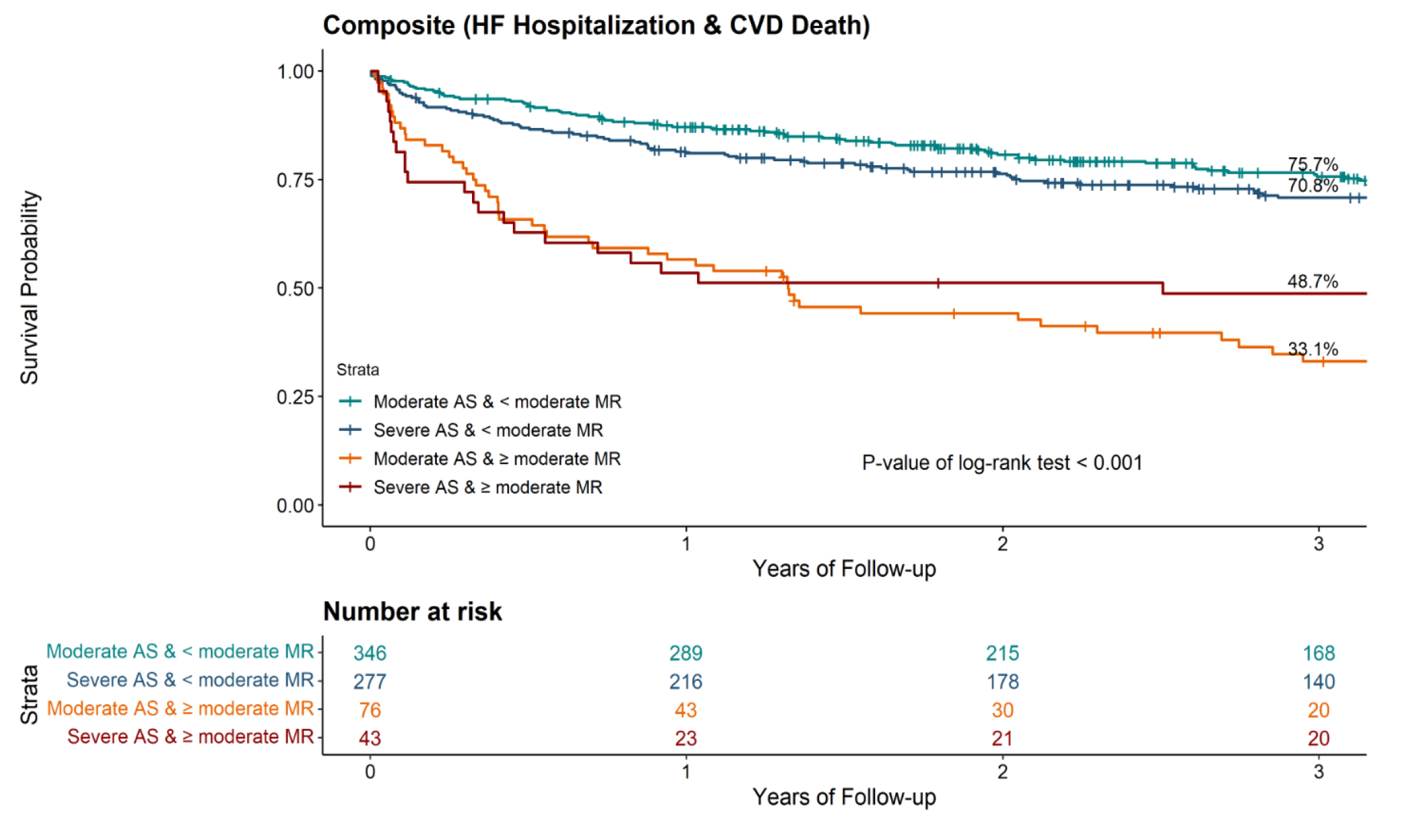Select at-risk count 346 at year 0
The image size is (1412, 840).
click(x=370, y=653)
